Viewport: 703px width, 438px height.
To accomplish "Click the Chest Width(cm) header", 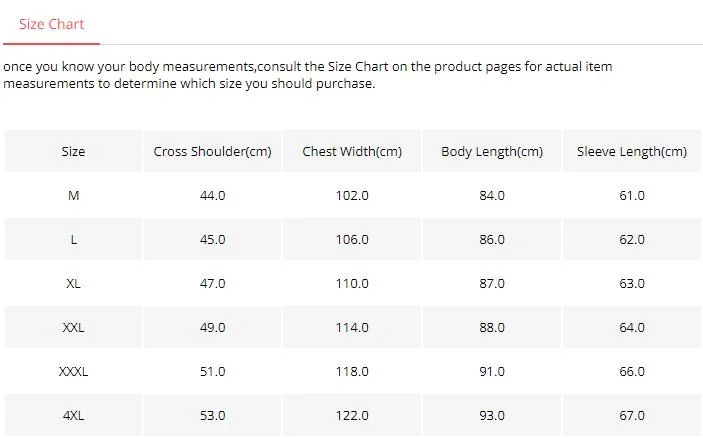I will coord(352,152).
